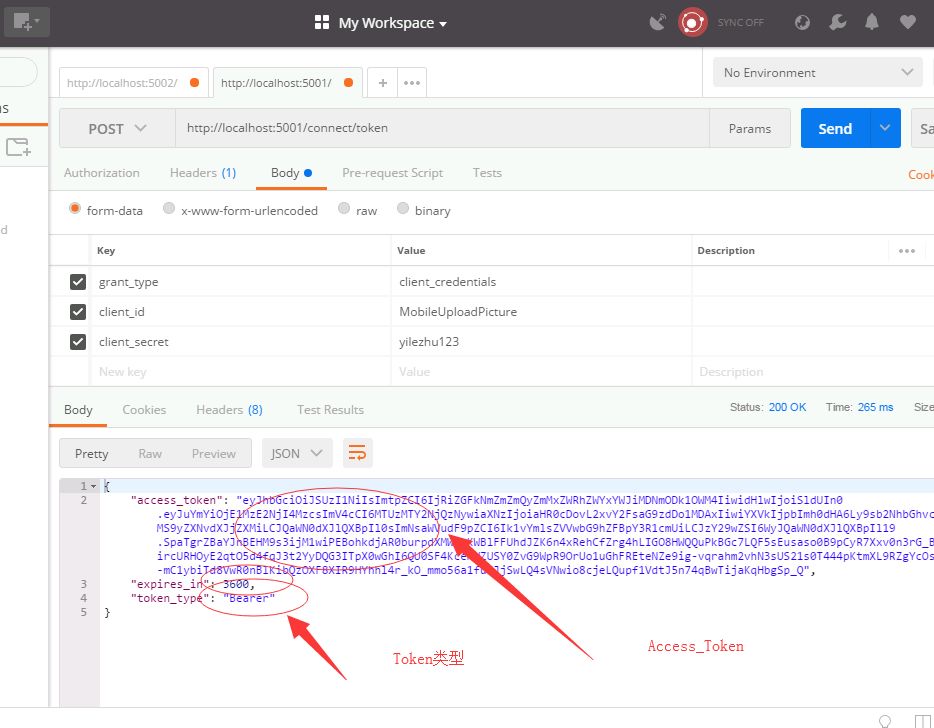Click the Params button
The width and height of the screenshot is (934, 728).
point(749,128)
